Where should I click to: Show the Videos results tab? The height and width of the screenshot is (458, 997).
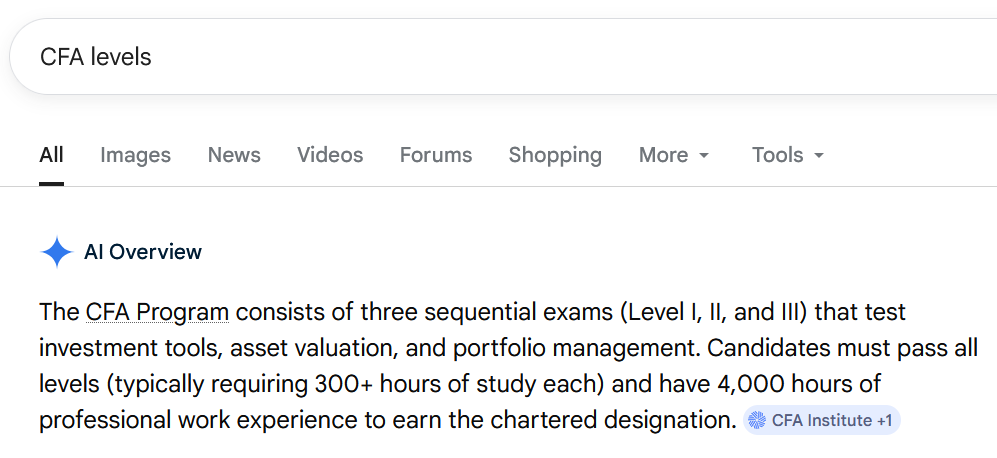pyautogui.click(x=330, y=155)
